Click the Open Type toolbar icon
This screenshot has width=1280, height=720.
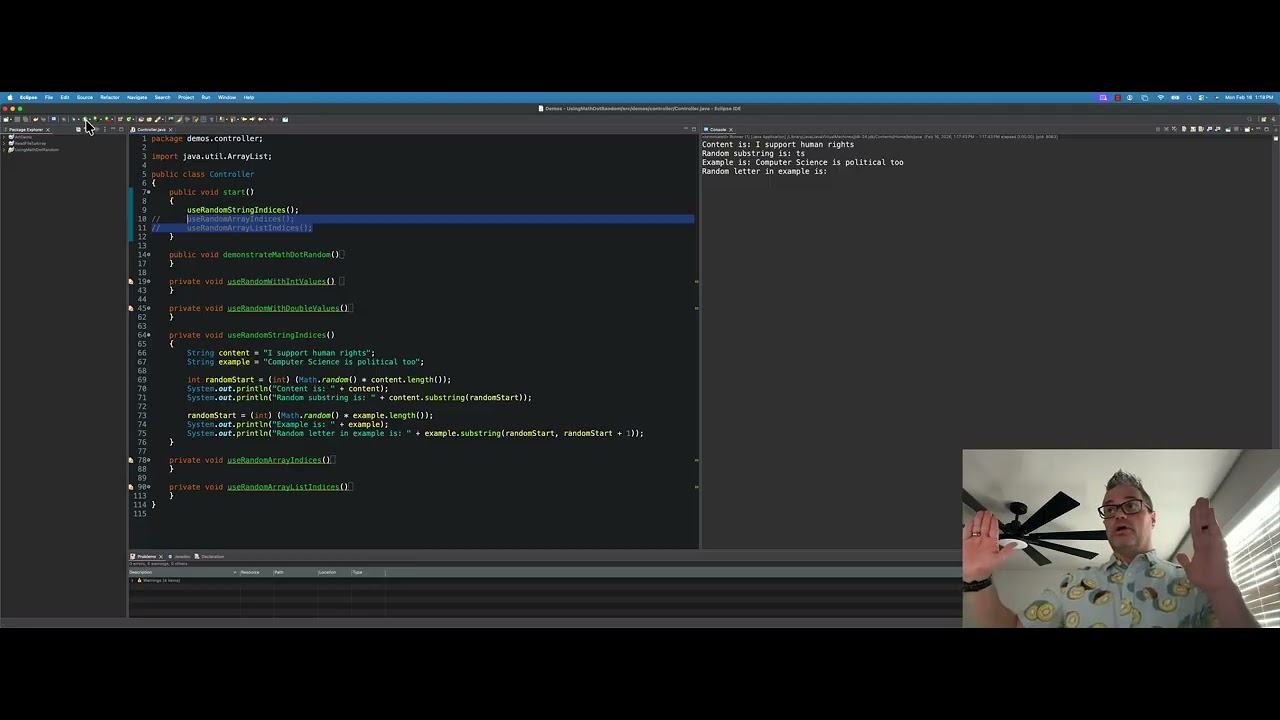[141, 119]
